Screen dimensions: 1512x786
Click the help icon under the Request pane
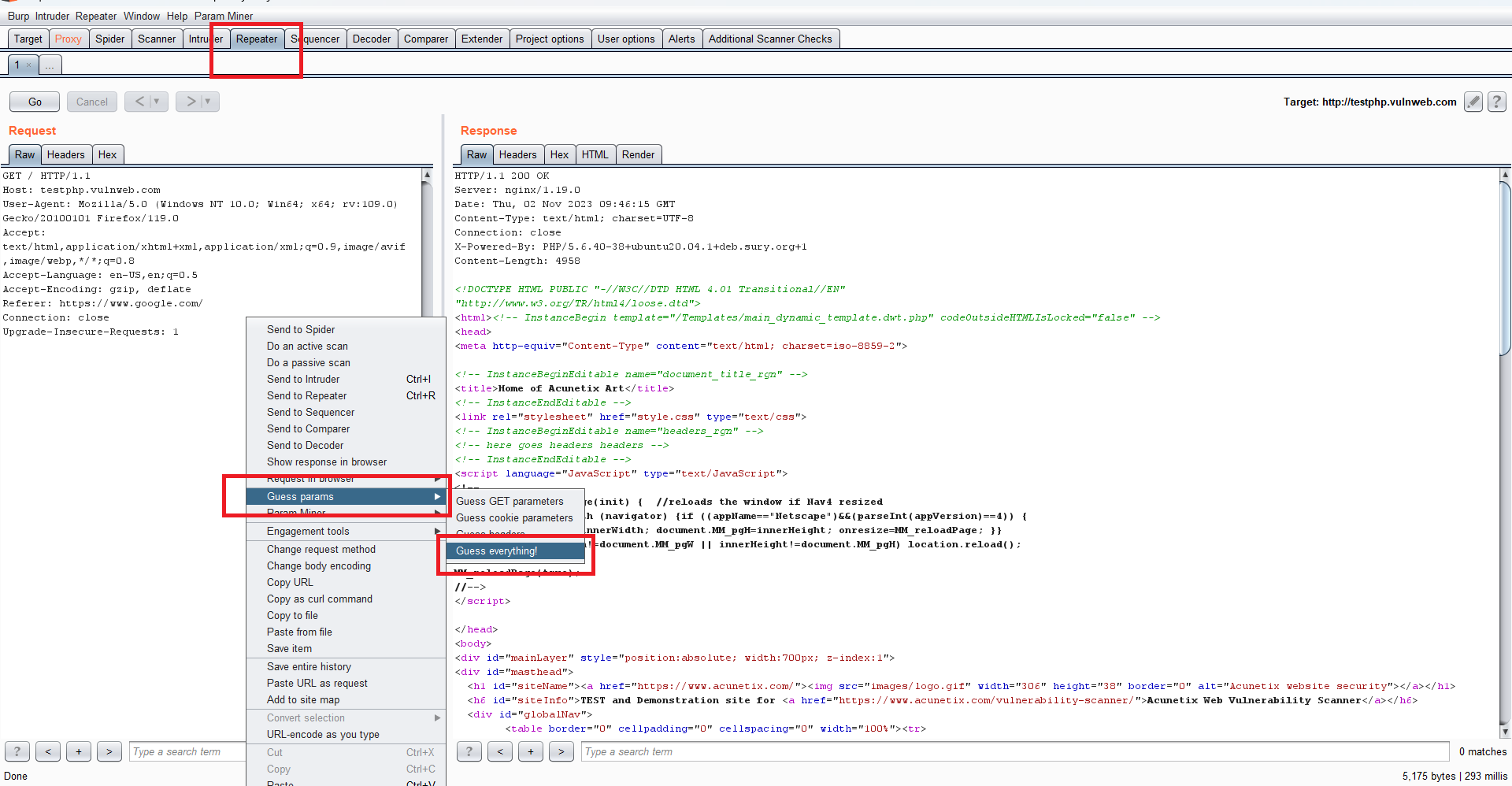17,751
